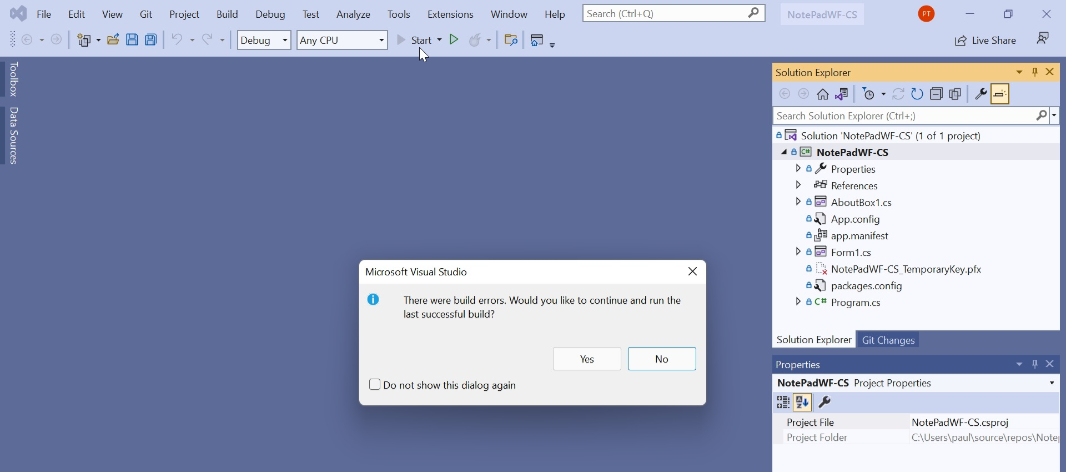Switch views using the Visual Studio solution icon
The height and width of the screenshot is (472, 1066).
point(842,95)
